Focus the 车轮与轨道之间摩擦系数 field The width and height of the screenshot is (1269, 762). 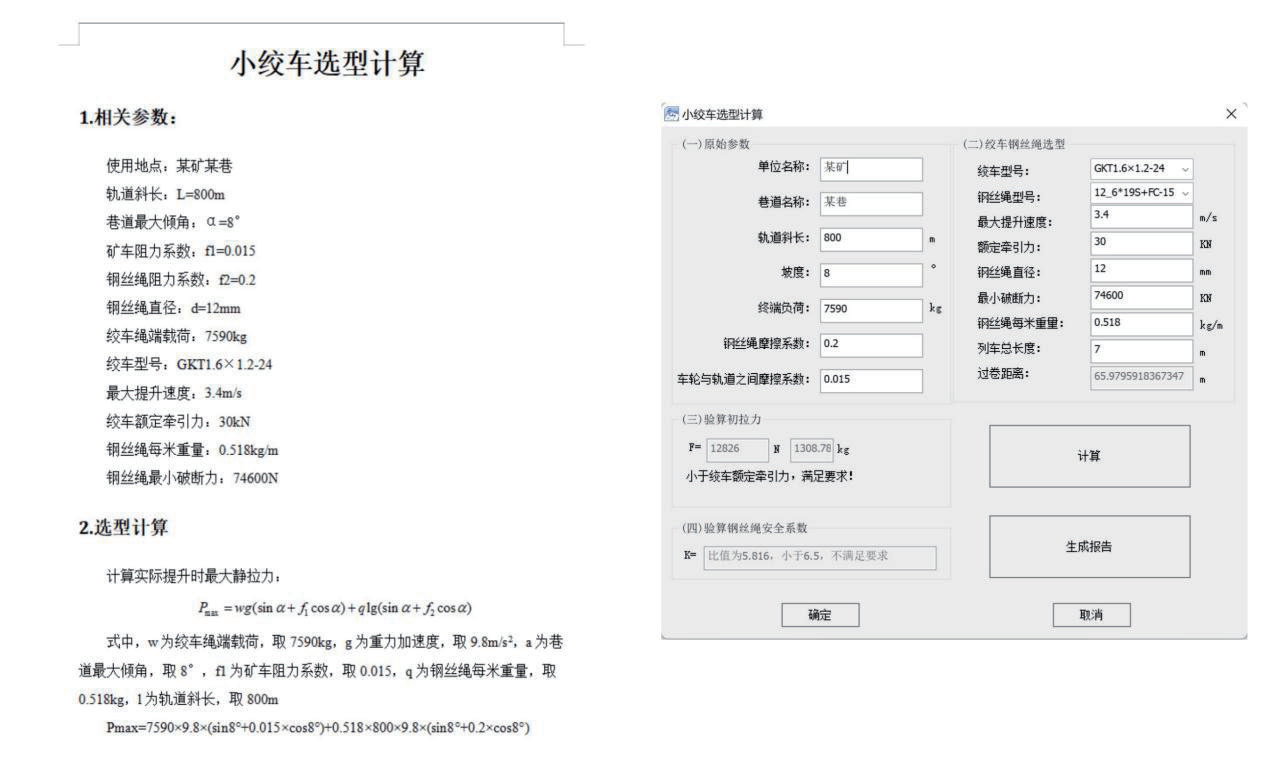coord(870,380)
